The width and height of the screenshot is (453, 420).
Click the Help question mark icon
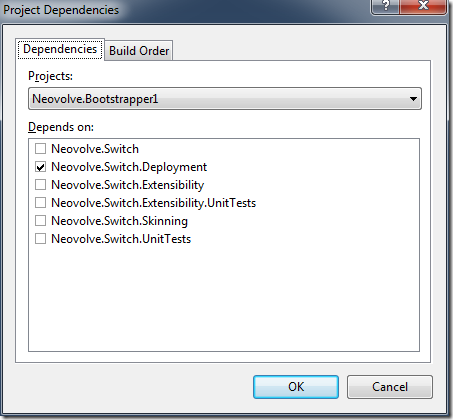pyautogui.click(x=385, y=6)
